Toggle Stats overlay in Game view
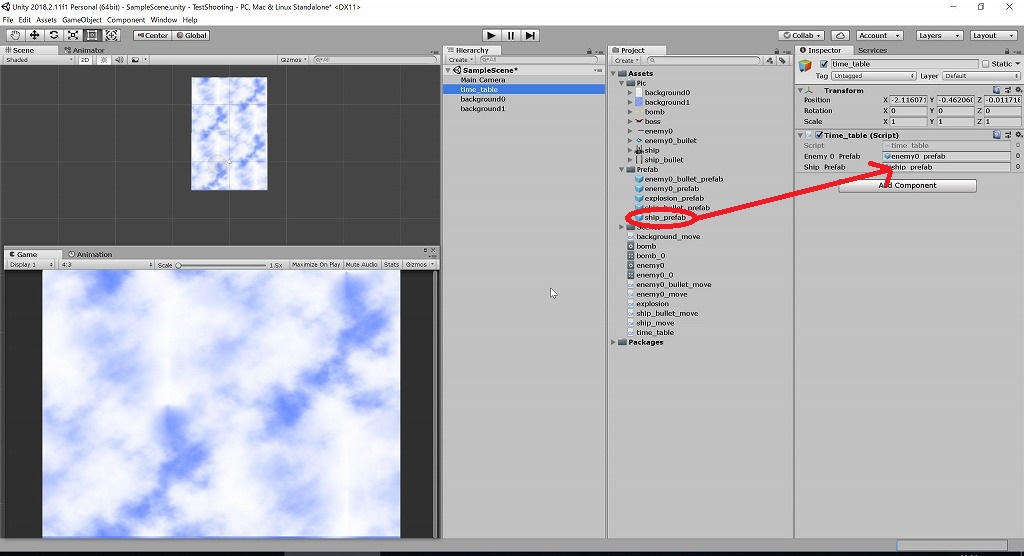Viewport: 1024px width, 556px height. pyautogui.click(x=391, y=265)
